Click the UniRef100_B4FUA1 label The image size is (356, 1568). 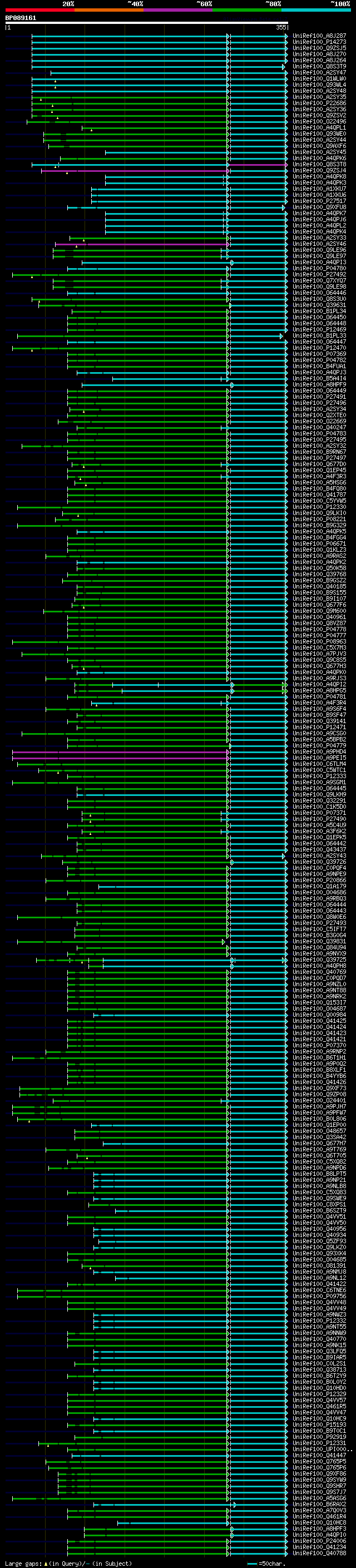click(x=319, y=367)
